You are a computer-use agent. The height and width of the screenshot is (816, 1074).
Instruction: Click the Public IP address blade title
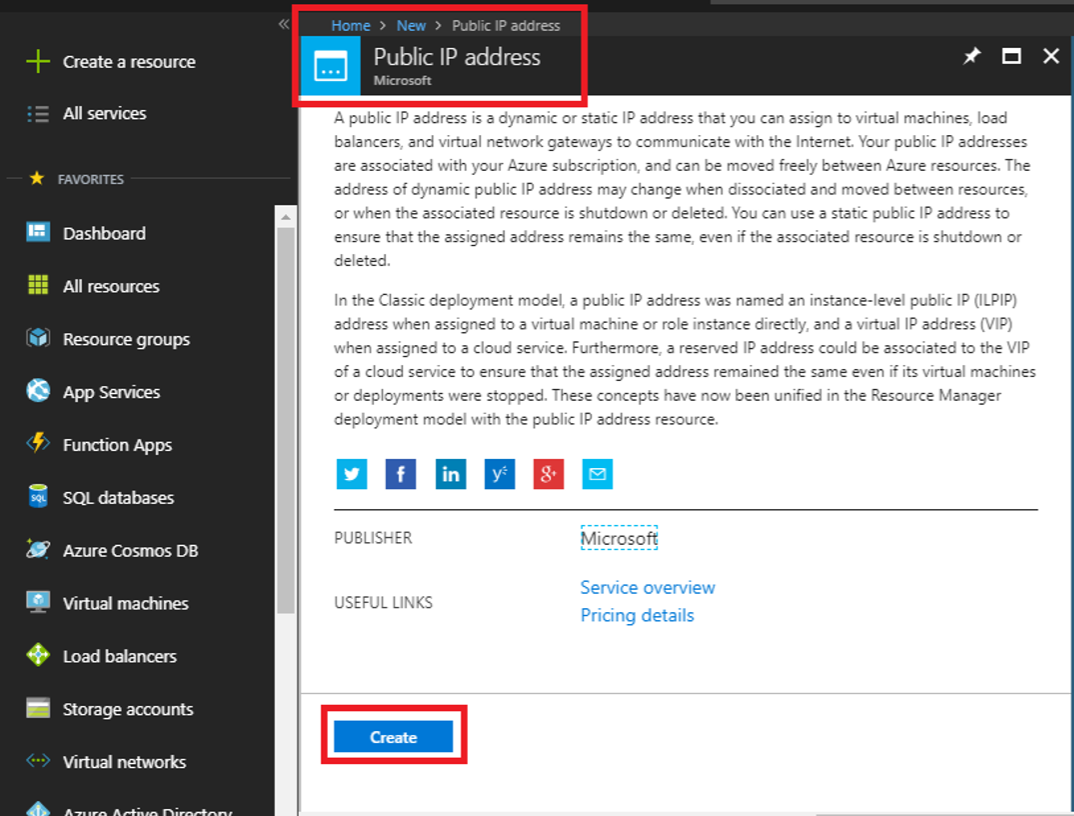click(x=457, y=57)
